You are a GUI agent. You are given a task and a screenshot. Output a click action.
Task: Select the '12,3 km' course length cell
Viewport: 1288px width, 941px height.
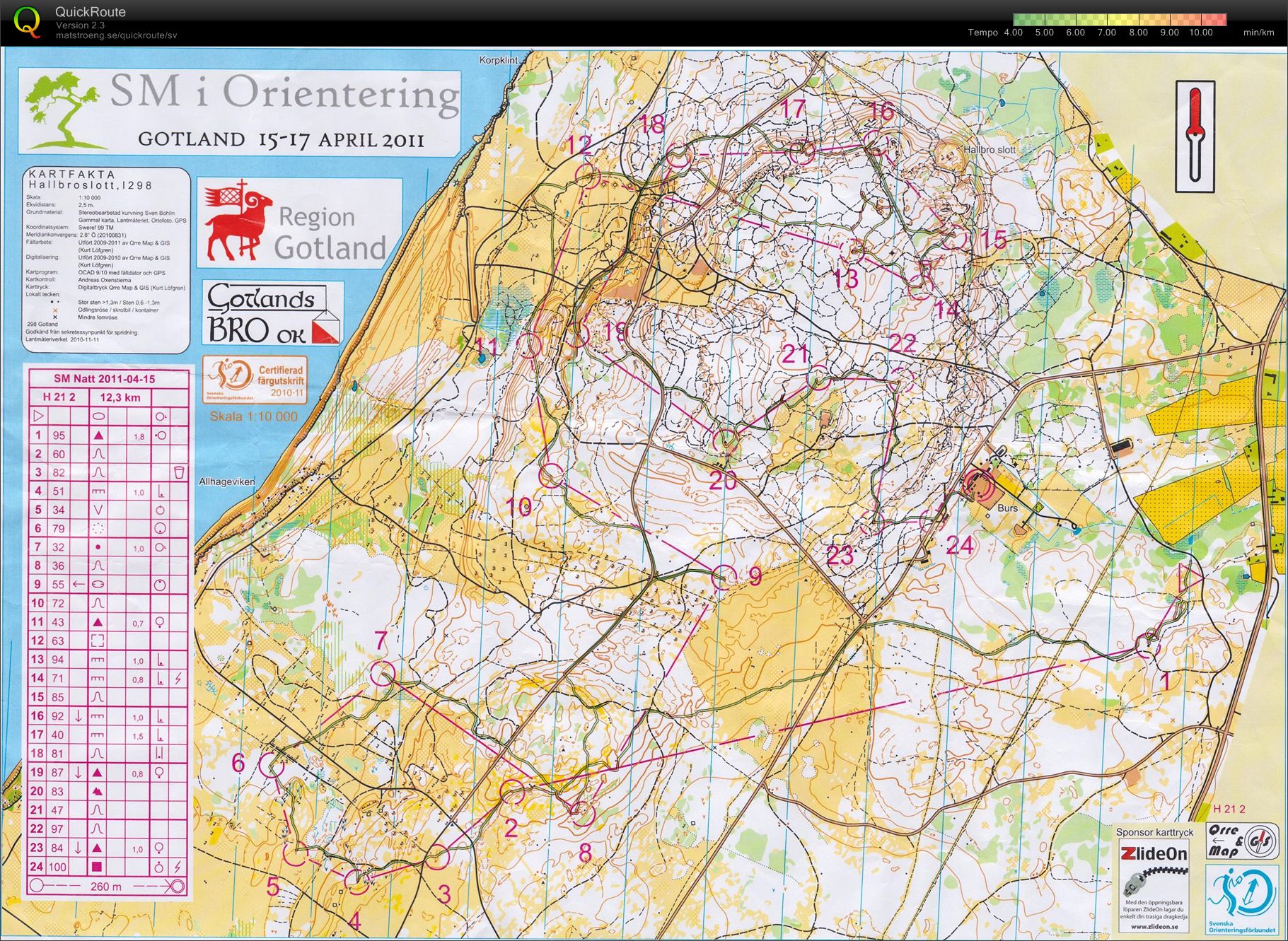click(x=120, y=397)
